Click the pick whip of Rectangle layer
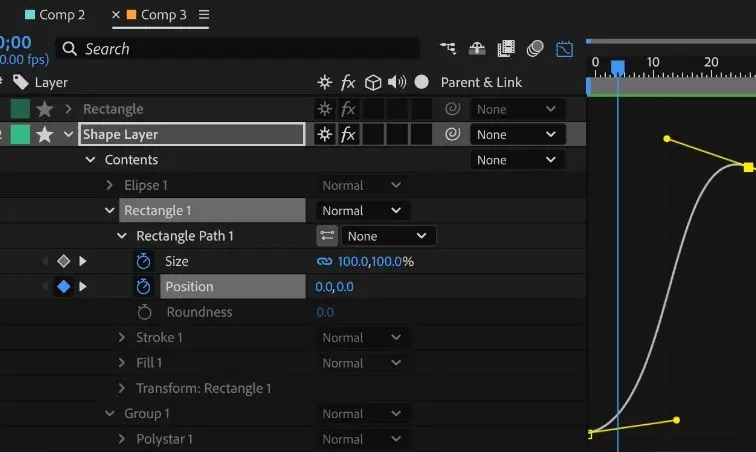Screen dimensions: 756x452 click(452, 109)
